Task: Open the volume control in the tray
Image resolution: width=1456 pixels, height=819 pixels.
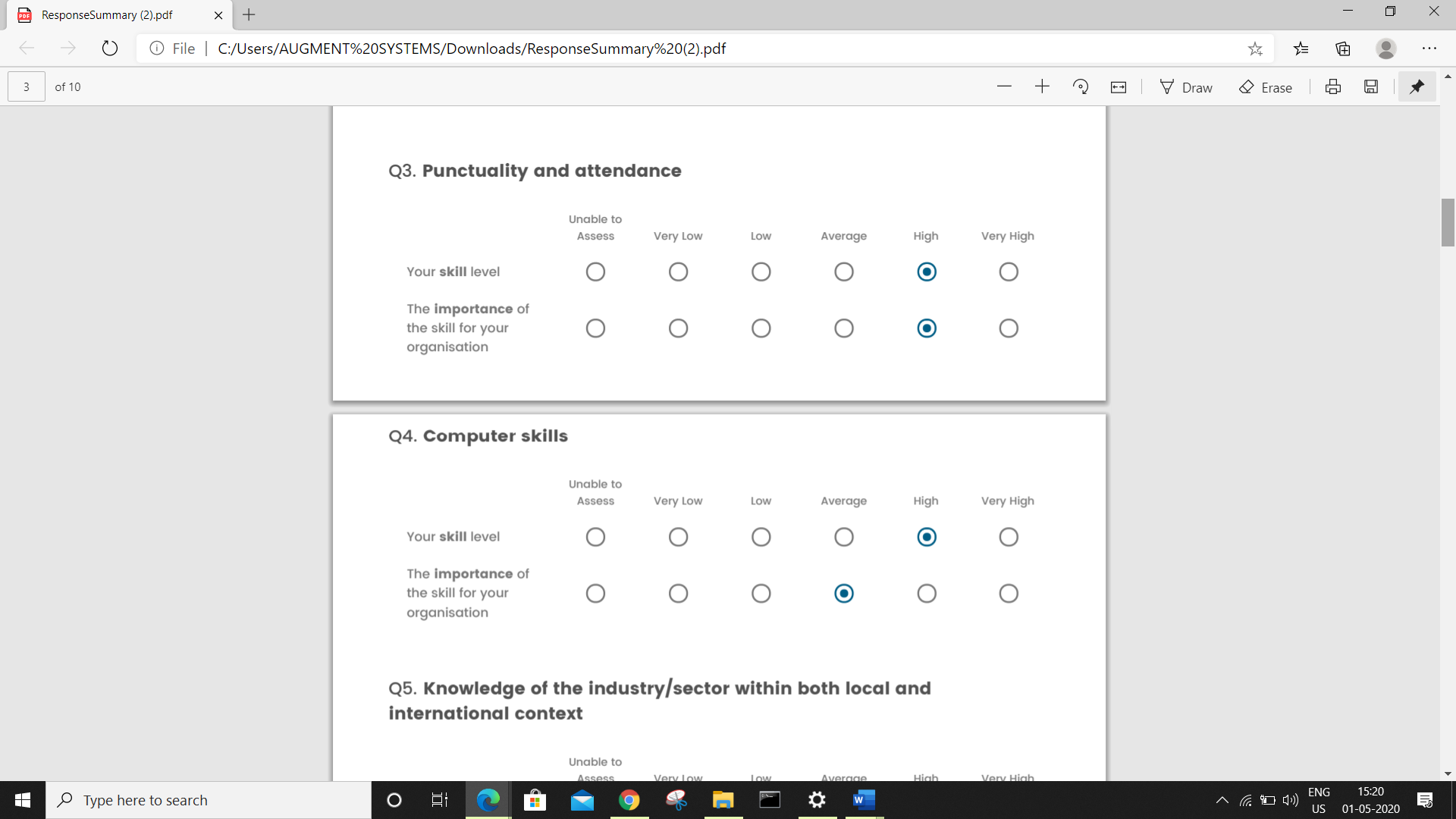Action: [x=1290, y=800]
